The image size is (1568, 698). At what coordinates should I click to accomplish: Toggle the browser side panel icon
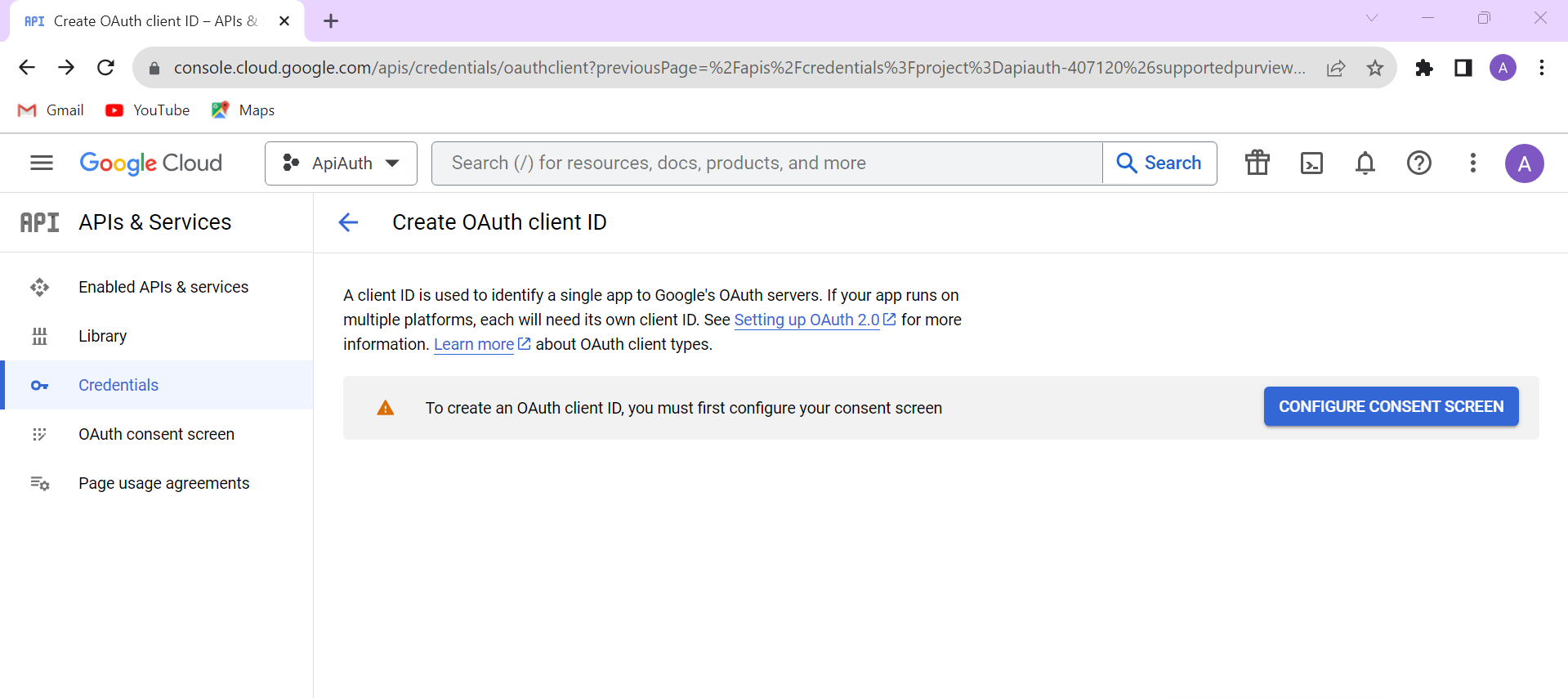1463,68
